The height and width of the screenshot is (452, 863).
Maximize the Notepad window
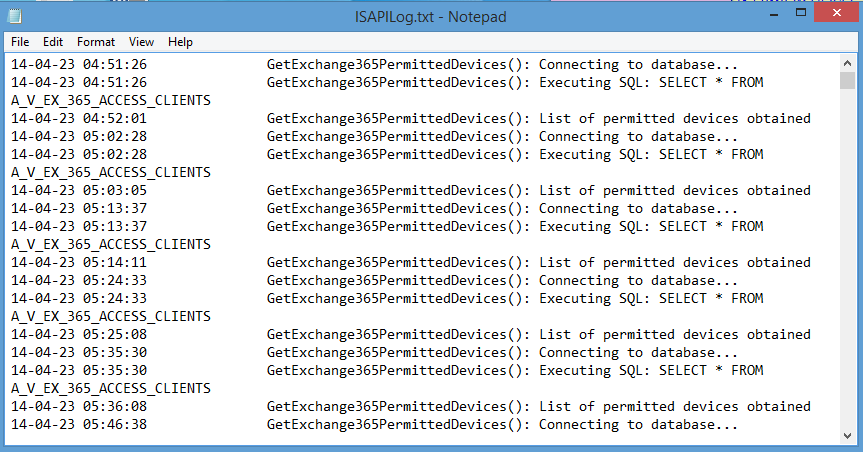(801, 13)
